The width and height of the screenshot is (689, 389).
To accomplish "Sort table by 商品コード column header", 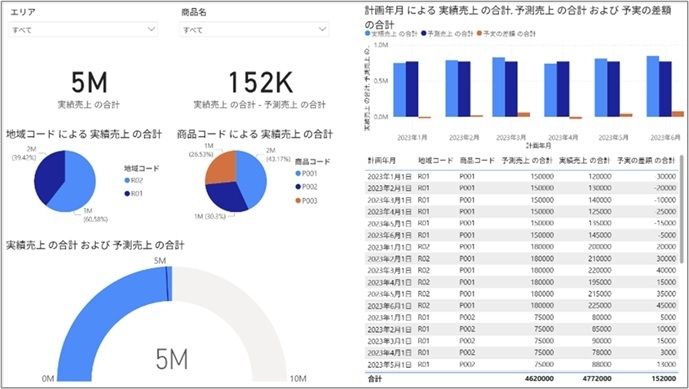I will coord(477,160).
